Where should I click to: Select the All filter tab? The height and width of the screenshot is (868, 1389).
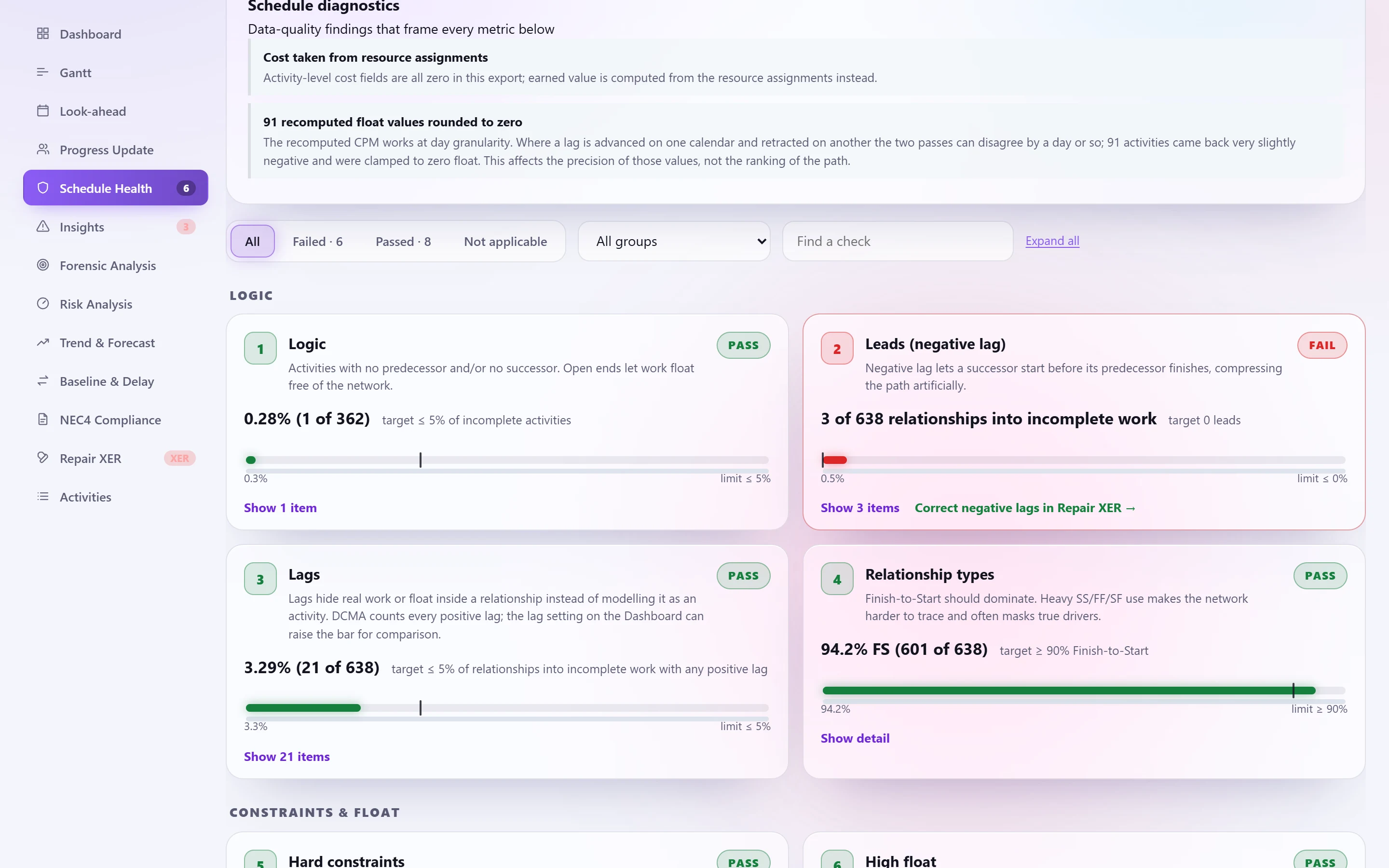point(253,241)
